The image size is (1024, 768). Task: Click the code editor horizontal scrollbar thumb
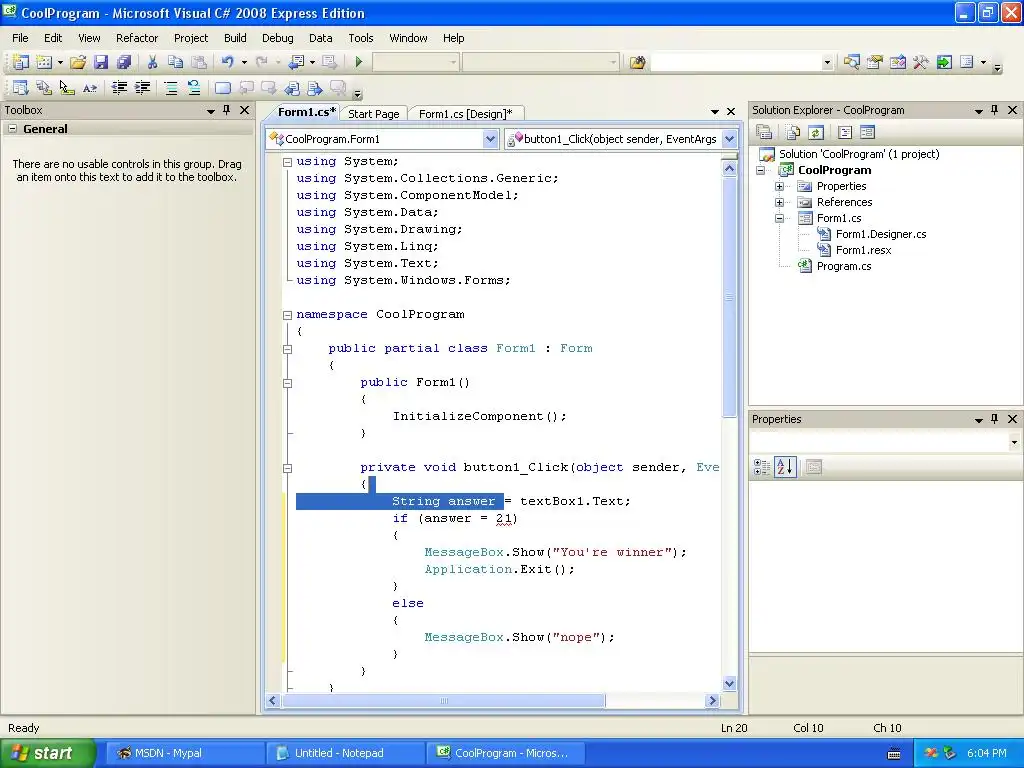point(444,701)
